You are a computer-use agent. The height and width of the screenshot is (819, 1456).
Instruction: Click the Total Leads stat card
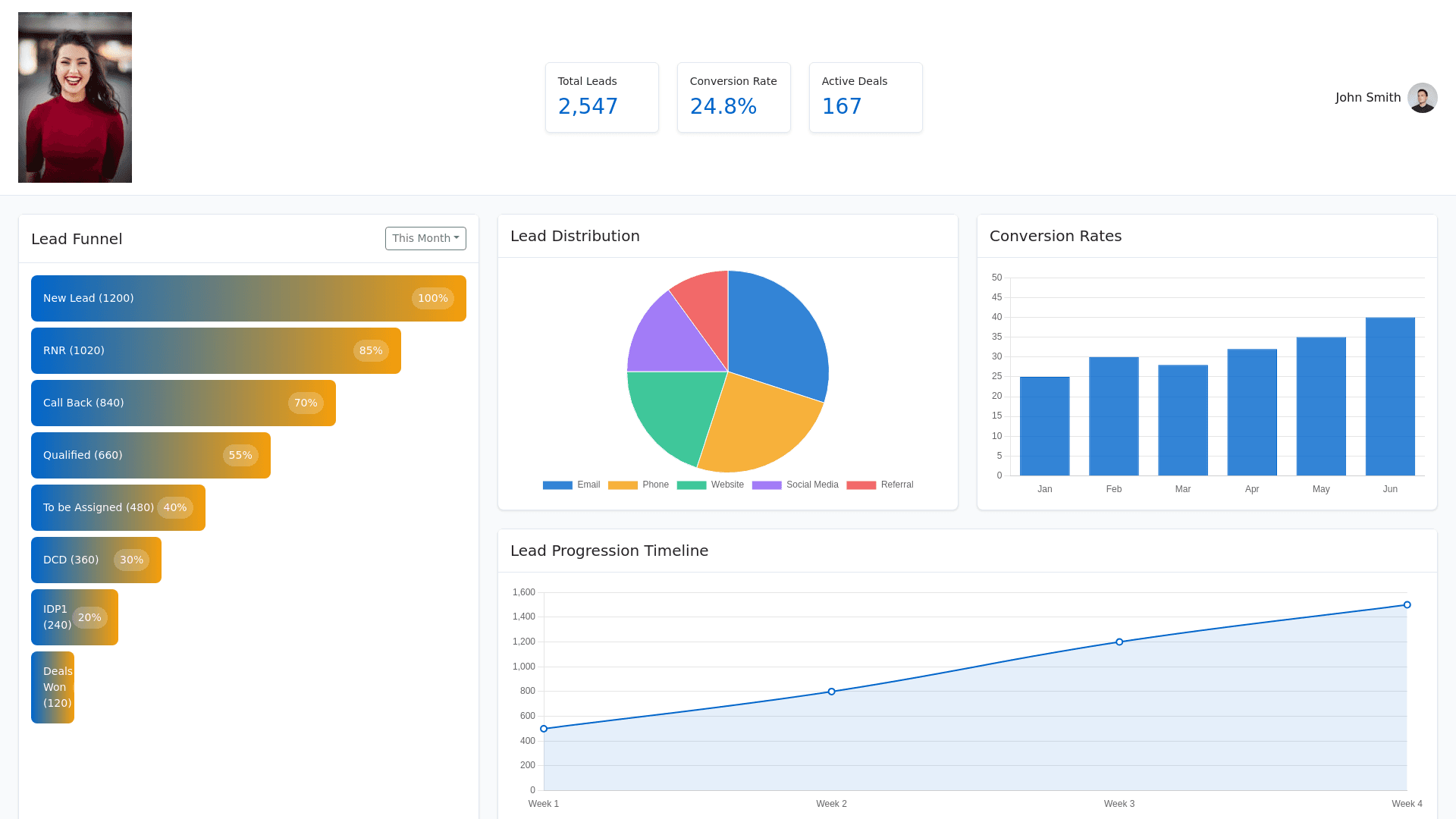click(602, 98)
